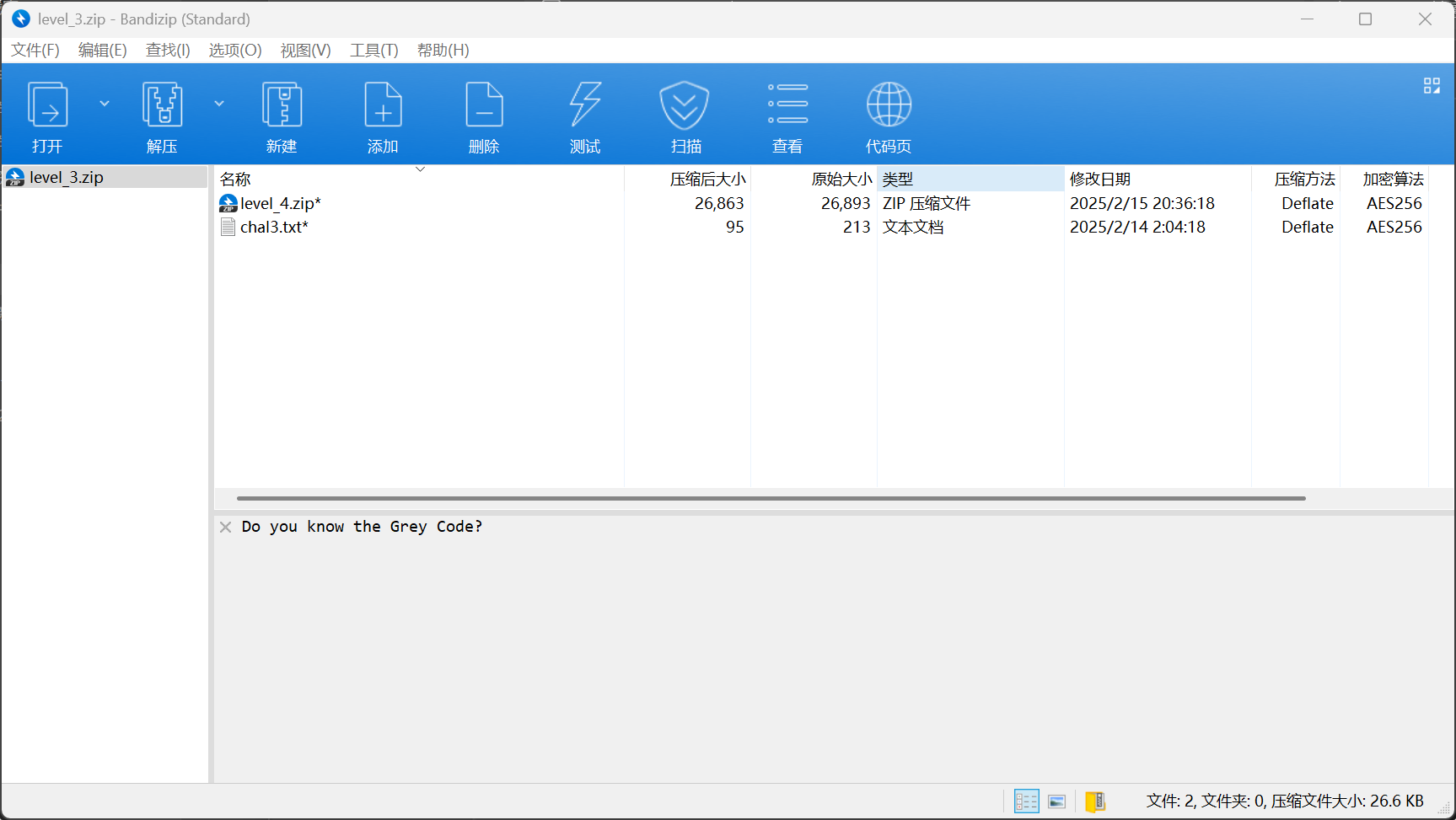The height and width of the screenshot is (820, 1456).
Task: Sort by the 压缩方法 column header
Action: point(1297,179)
